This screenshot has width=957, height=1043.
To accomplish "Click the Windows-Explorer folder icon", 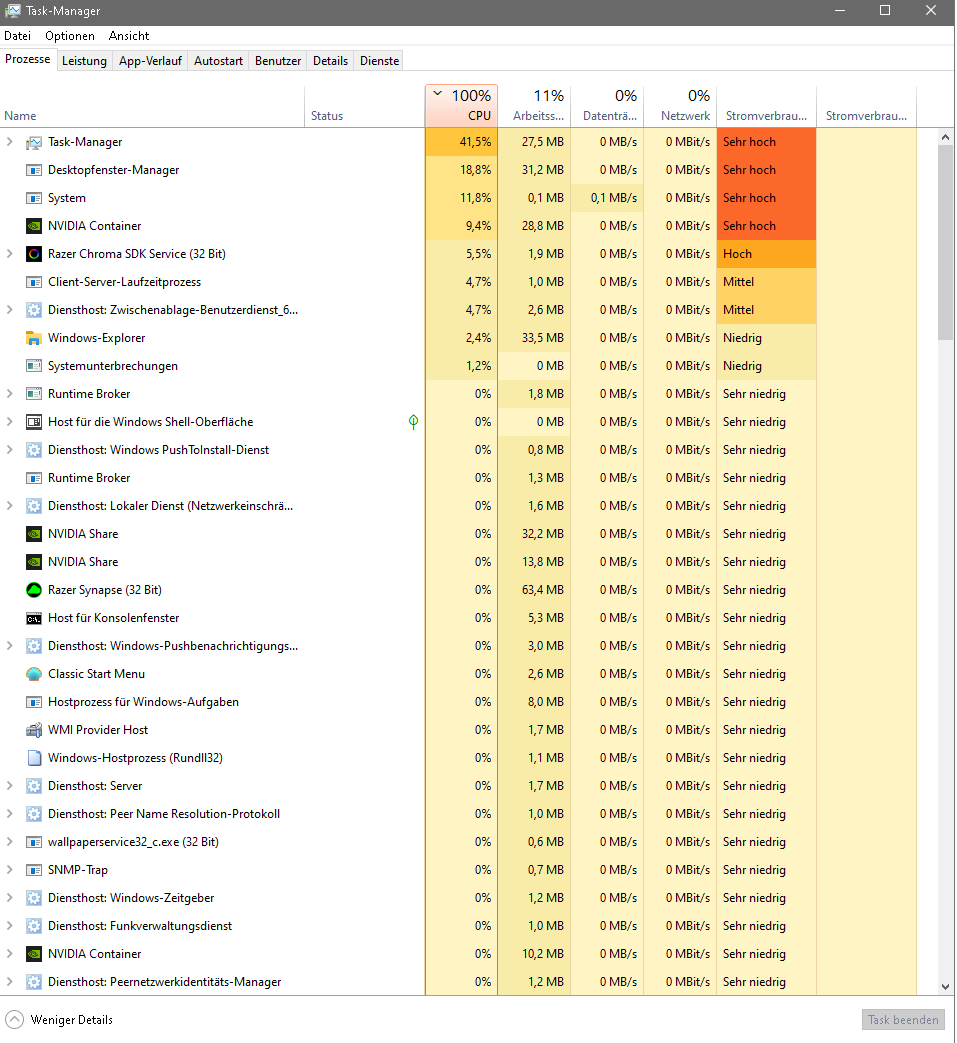I will click(x=34, y=338).
